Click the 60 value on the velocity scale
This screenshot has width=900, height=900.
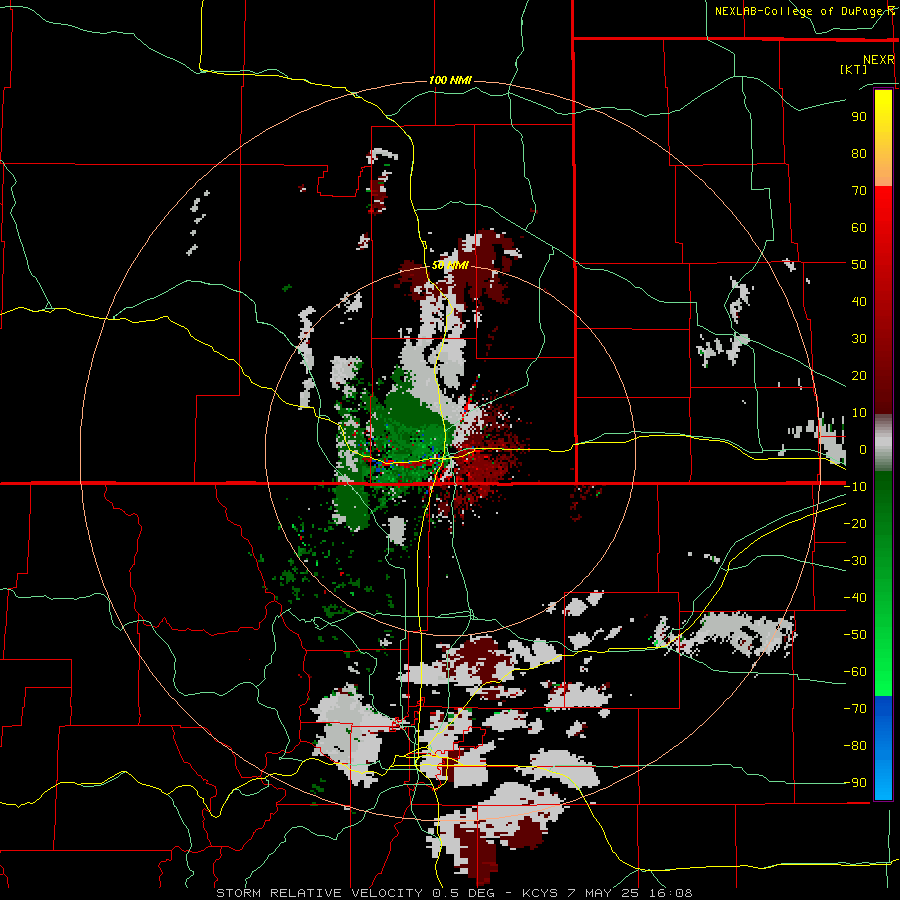(x=859, y=228)
